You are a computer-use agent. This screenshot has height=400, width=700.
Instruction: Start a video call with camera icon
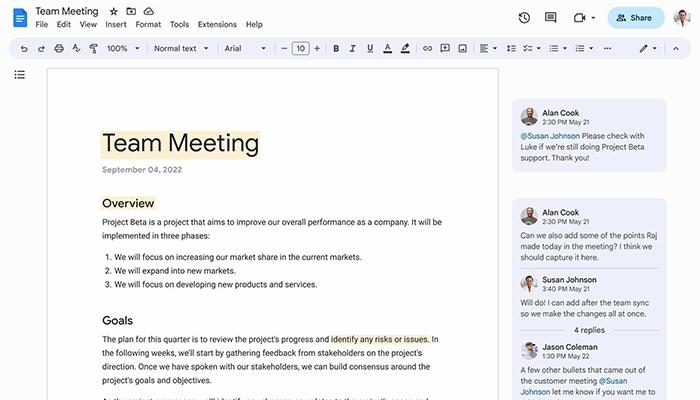pyautogui.click(x=579, y=18)
